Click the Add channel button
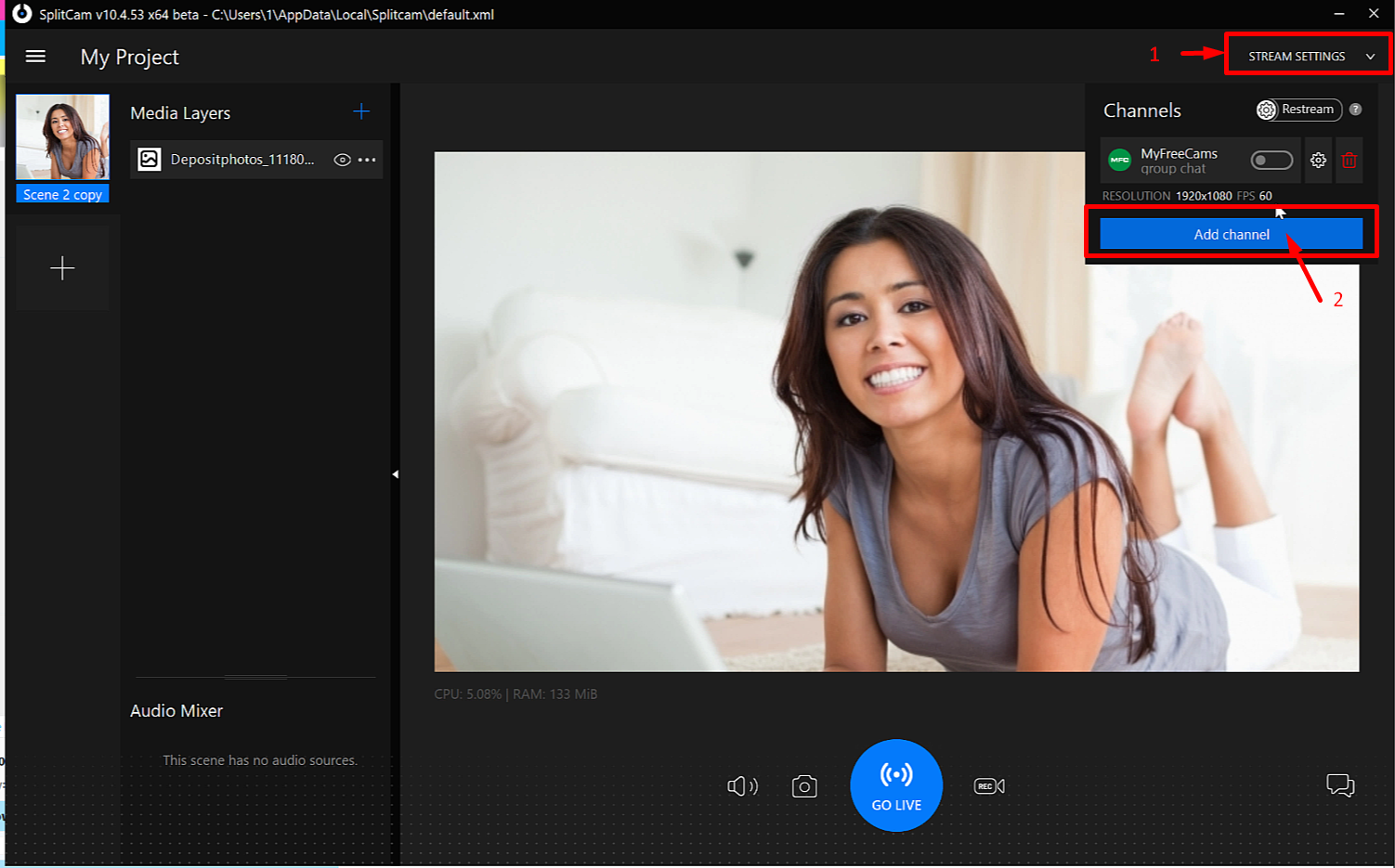1395x868 pixels. pyautogui.click(x=1231, y=234)
